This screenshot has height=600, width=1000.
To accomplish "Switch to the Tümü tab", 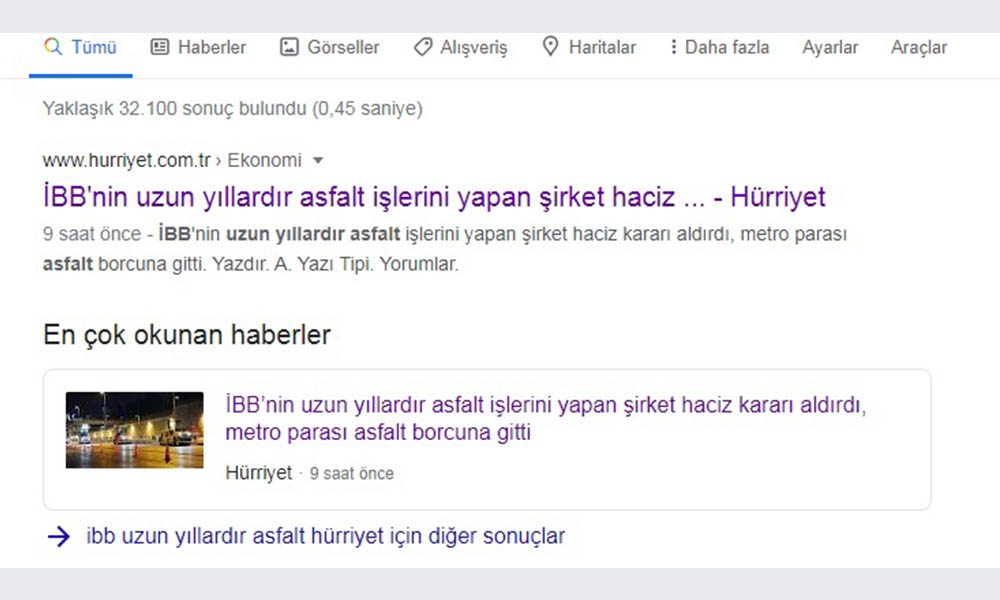I will (x=80, y=47).
